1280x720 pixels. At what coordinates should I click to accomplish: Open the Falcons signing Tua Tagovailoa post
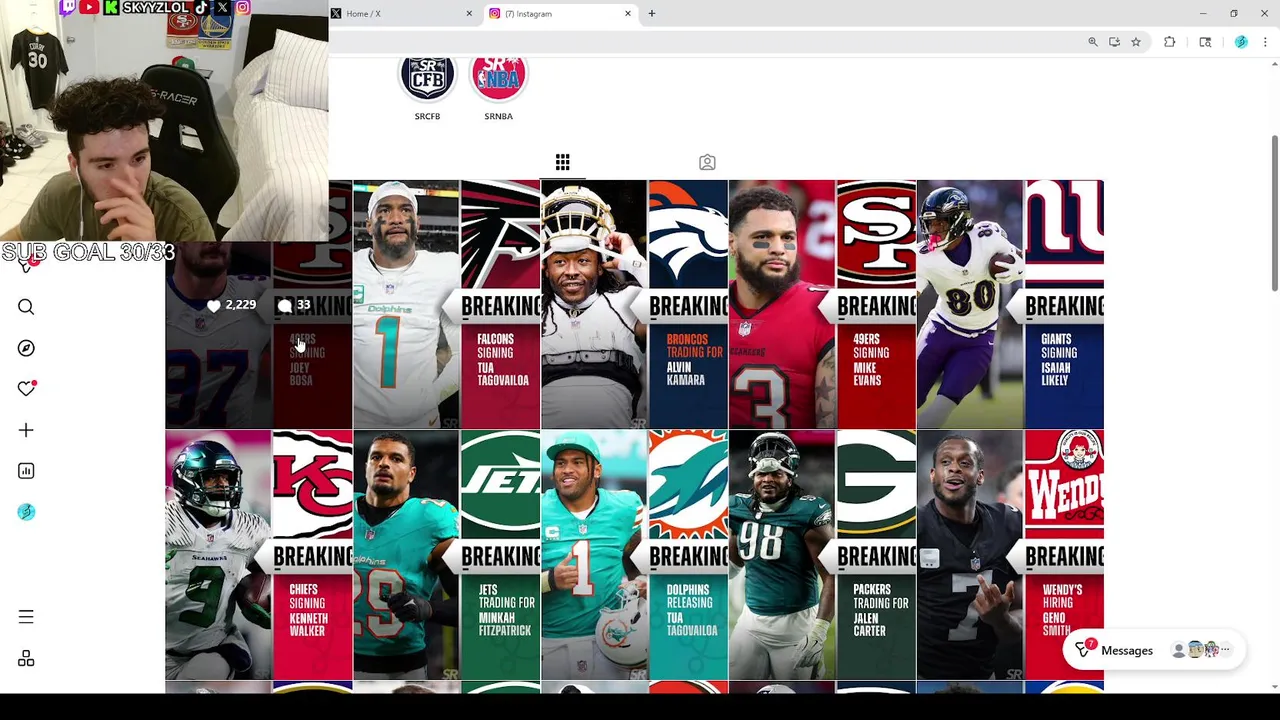(x=446, y=304)
